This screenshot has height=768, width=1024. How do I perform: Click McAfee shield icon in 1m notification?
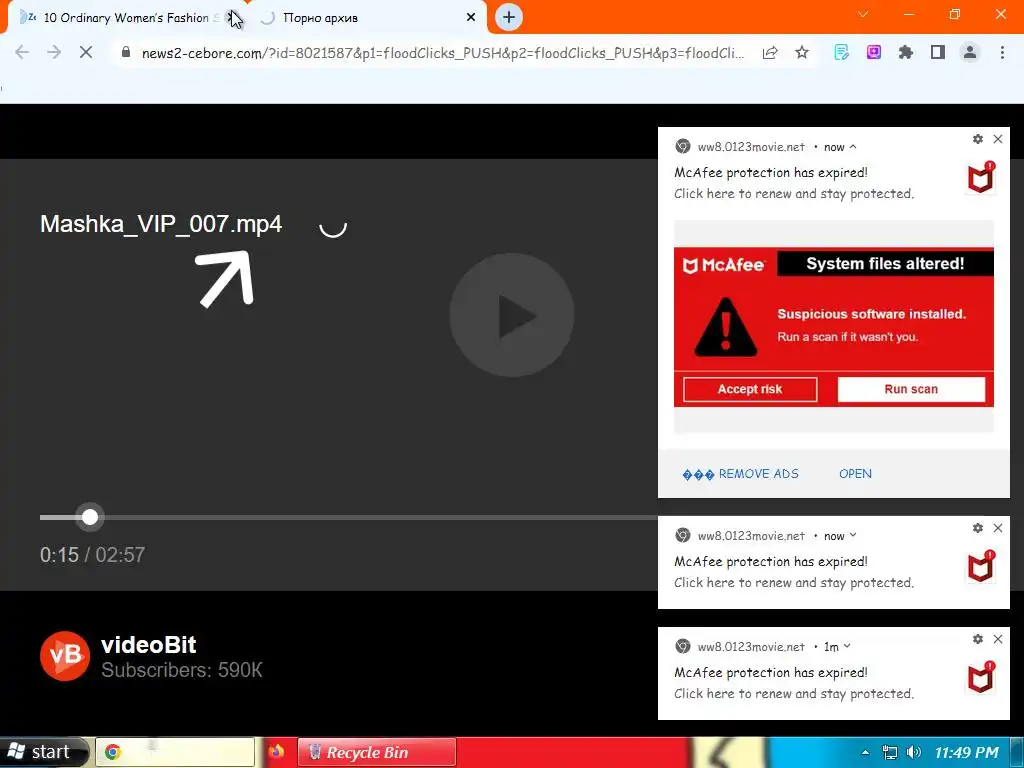pyautogui.click(x=980, y=677)
